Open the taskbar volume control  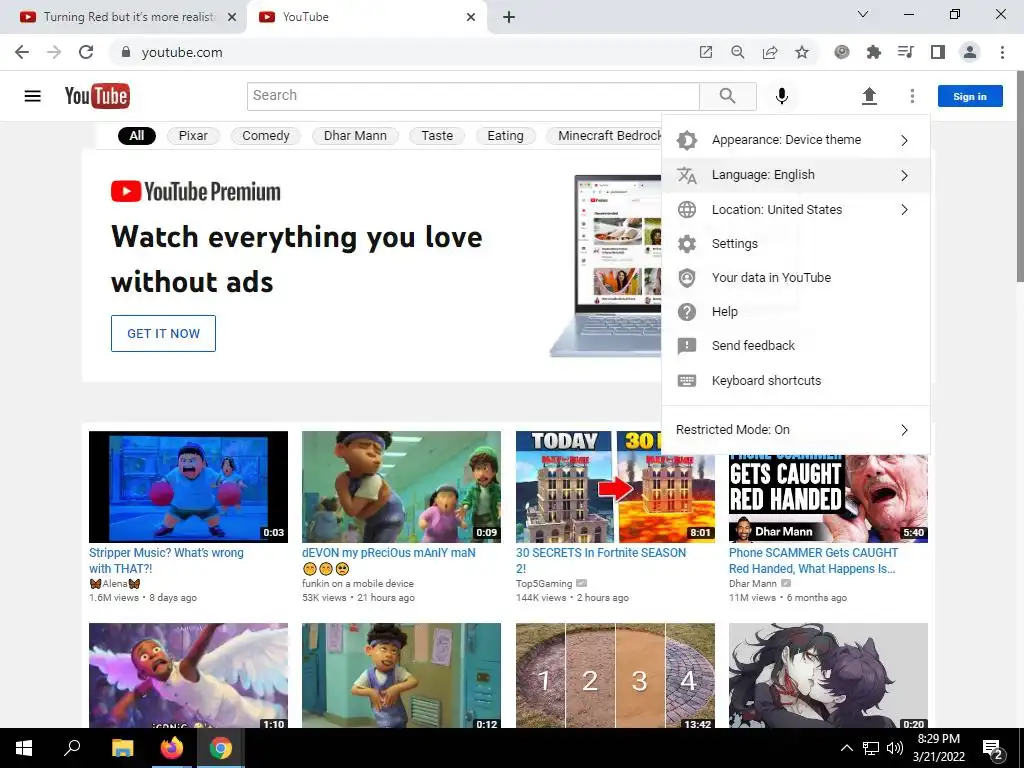click(895, 748)
